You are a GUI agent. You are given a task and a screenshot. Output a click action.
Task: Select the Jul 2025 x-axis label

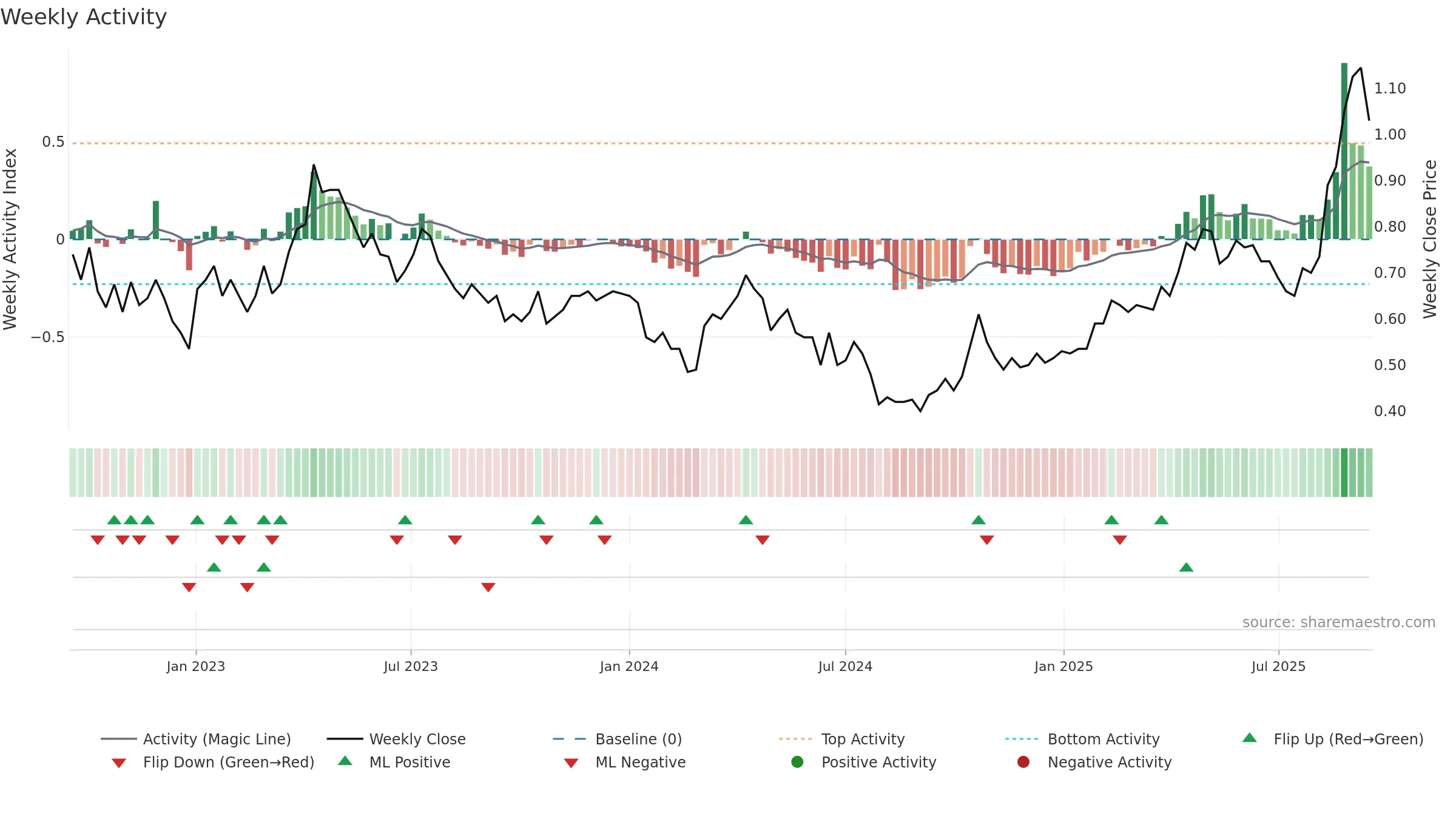coord(1278,666)
